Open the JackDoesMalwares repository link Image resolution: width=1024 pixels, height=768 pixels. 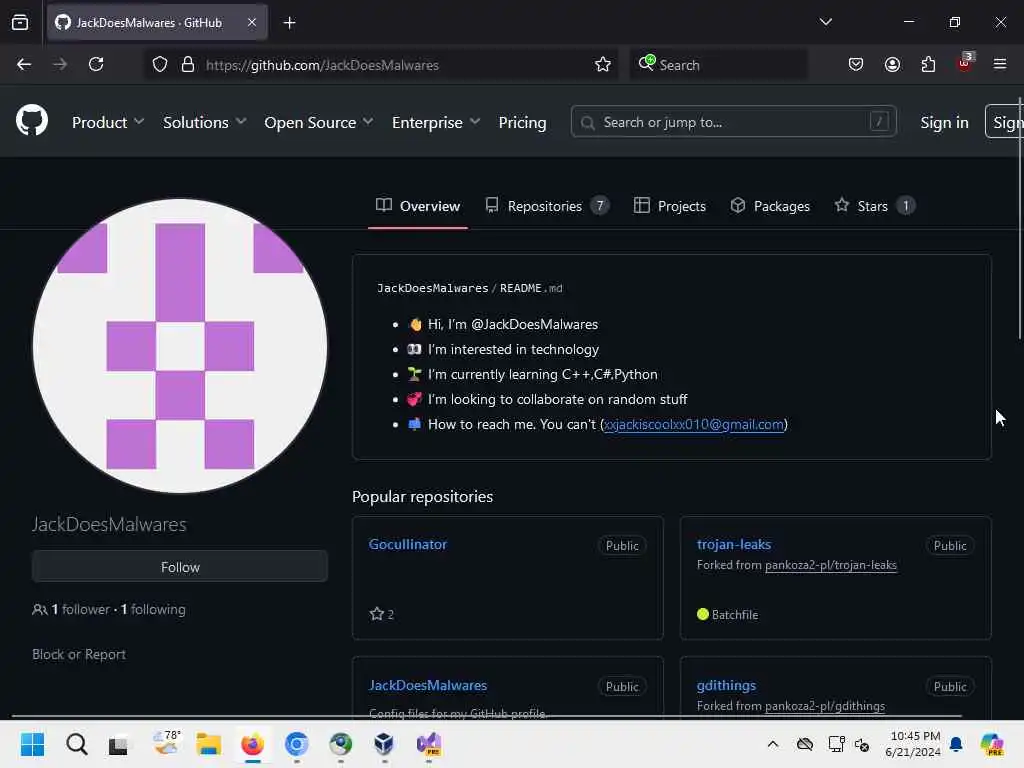pos(428,685)
